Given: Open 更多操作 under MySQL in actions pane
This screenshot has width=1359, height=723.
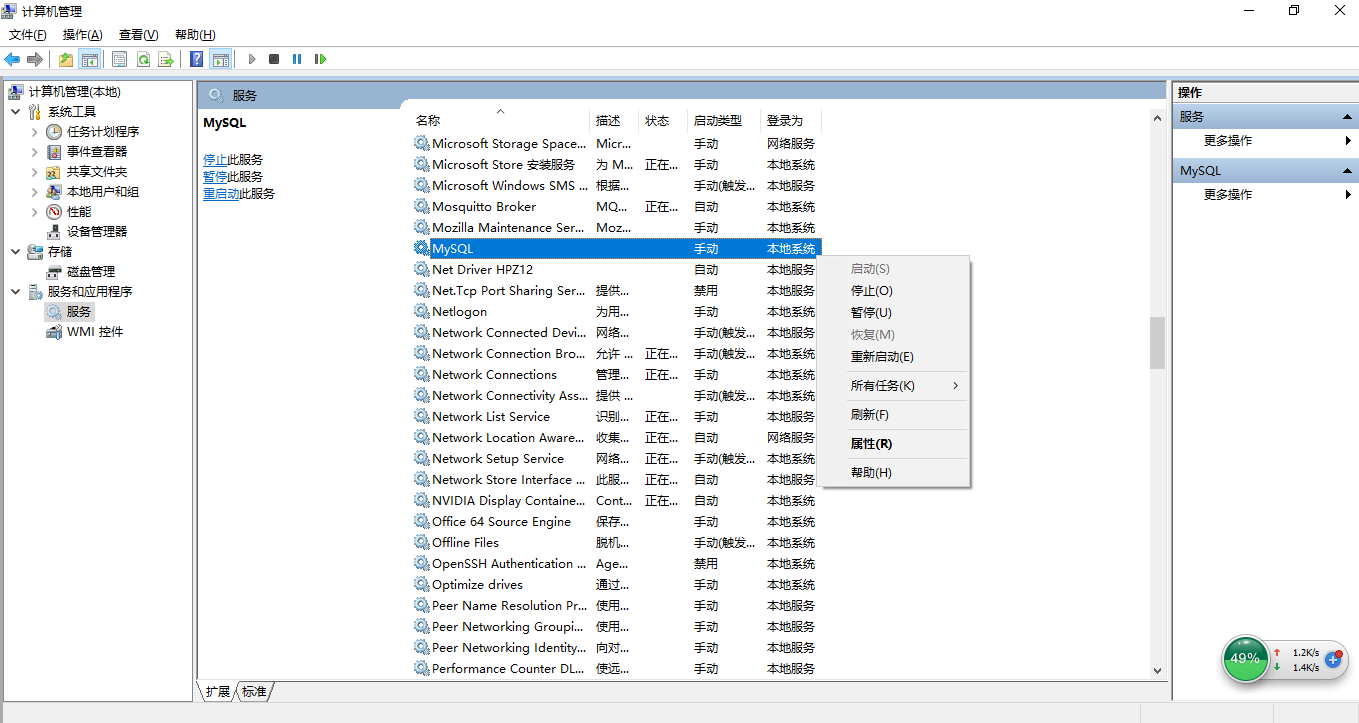Looking at the screenshot, I should (1228, 195).
